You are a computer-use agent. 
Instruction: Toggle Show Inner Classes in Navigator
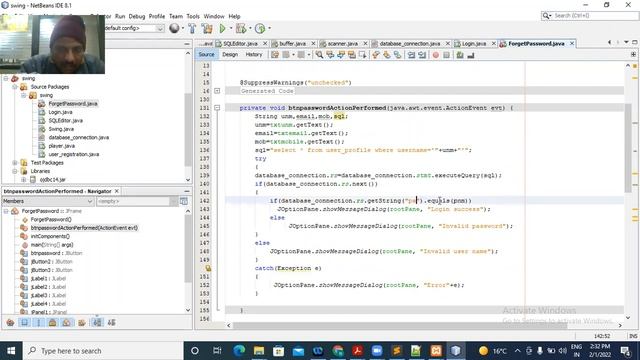[x=67, y=322]
